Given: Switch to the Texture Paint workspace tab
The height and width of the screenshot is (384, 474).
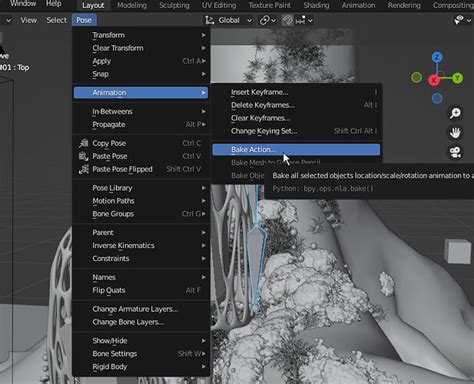Looking at the screenshot, I should [x=270, y=5].
